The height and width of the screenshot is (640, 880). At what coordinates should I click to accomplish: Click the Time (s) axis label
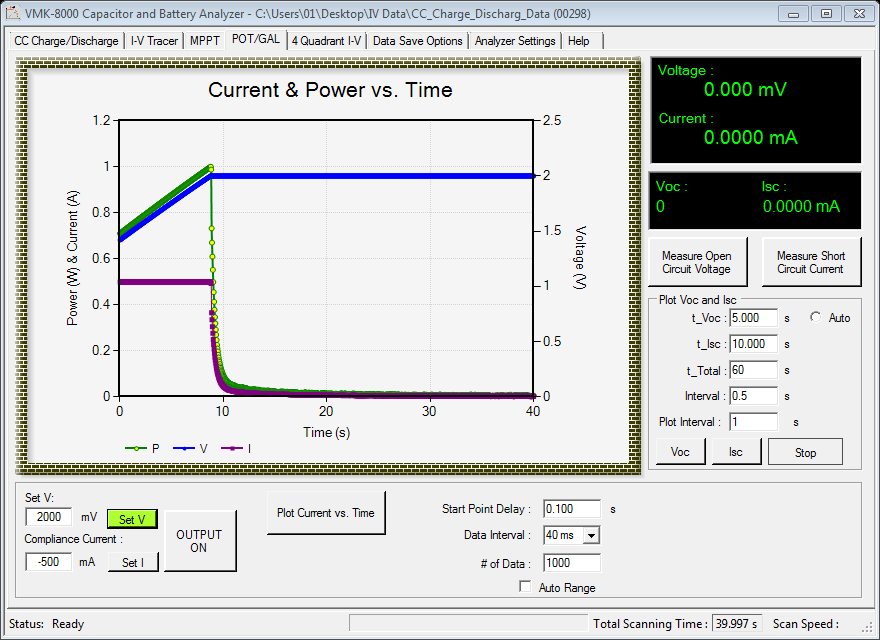coord(327,432)
